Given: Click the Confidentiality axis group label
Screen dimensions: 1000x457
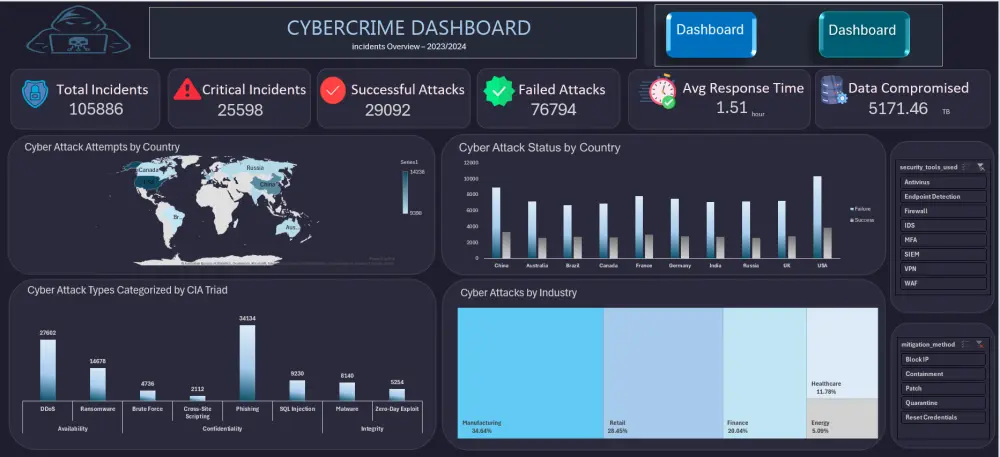Looking at the screenshot, I should coord(222,429).
